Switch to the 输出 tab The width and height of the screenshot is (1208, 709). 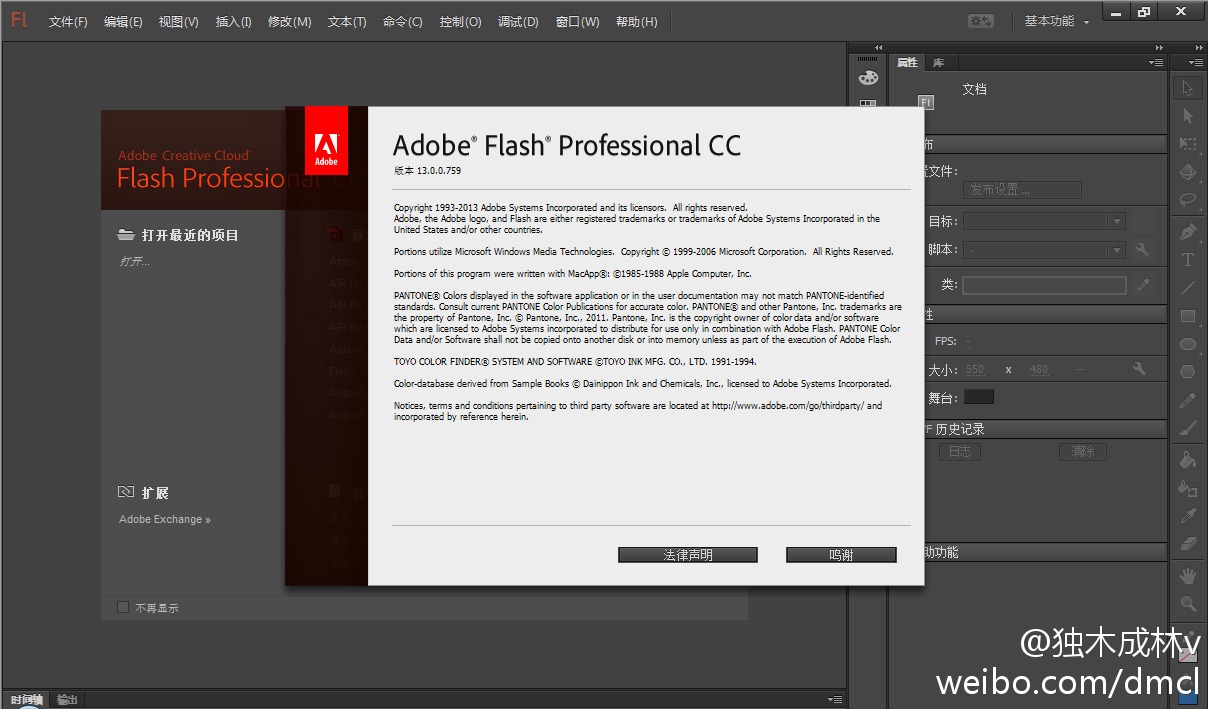(66, 699)
